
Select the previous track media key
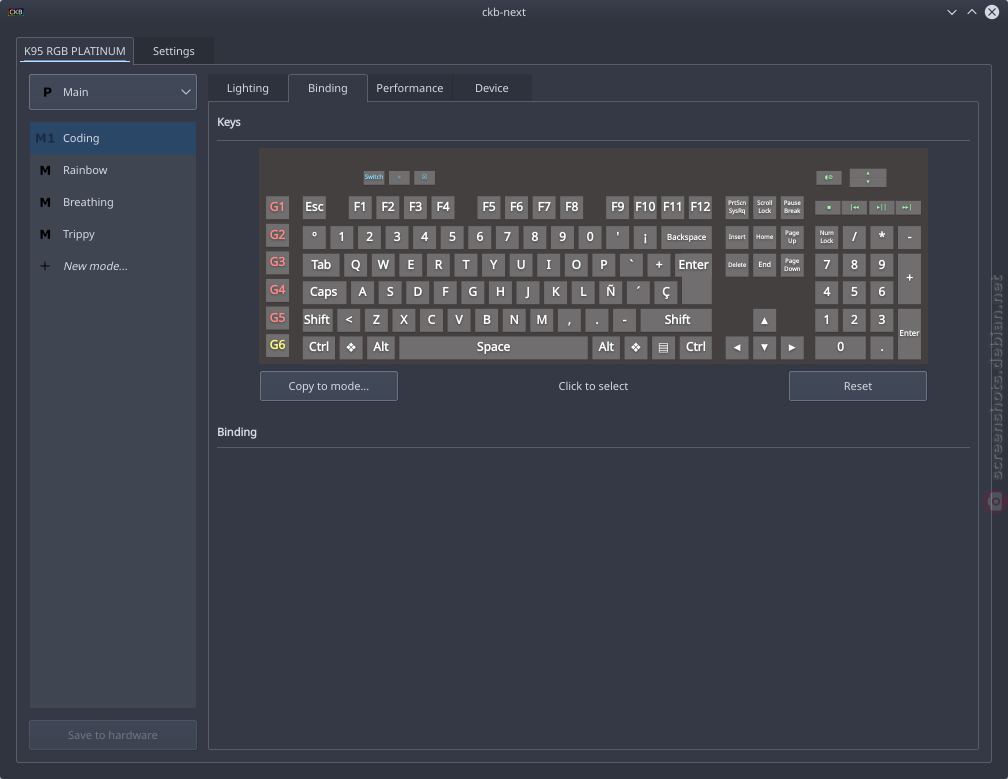855,208
